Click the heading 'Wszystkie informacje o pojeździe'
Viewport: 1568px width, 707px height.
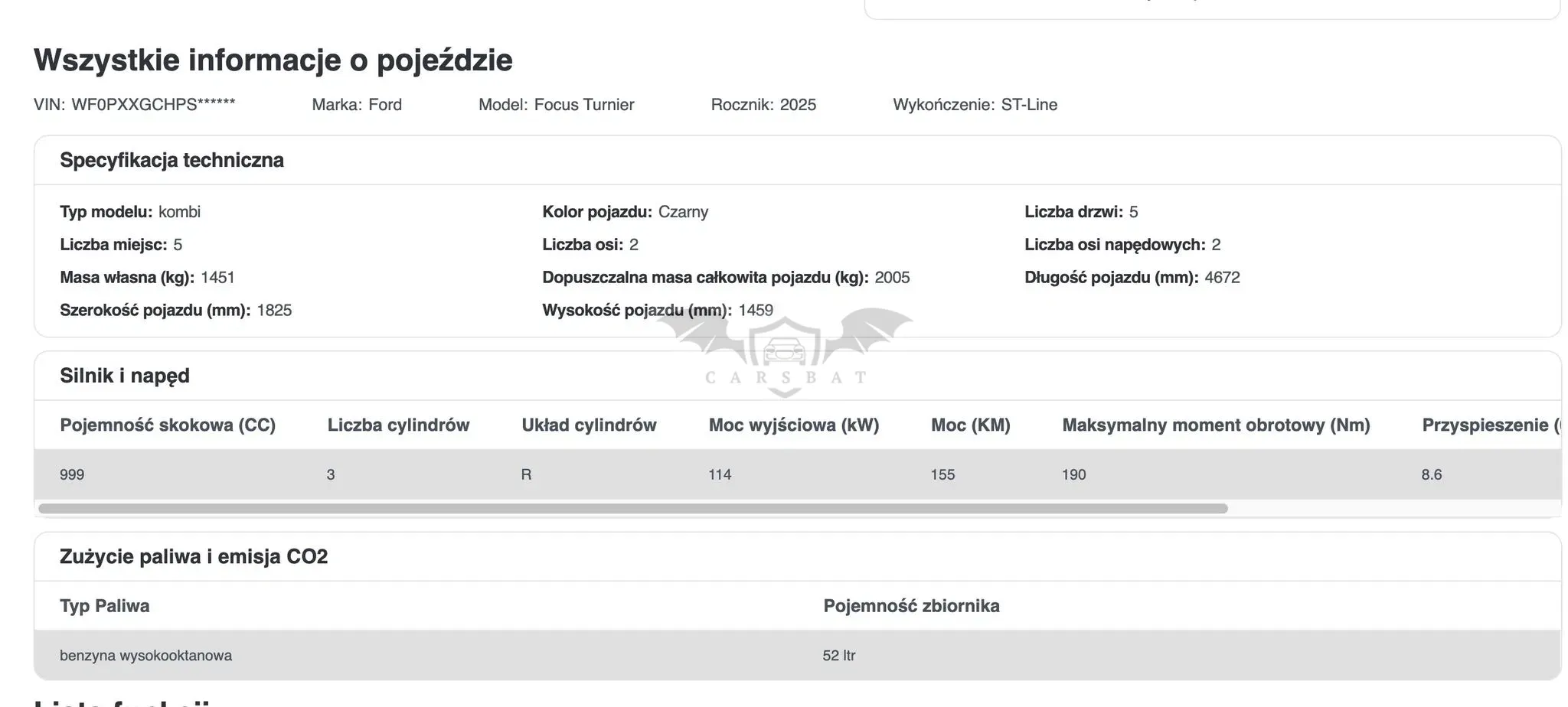(273, 60)
